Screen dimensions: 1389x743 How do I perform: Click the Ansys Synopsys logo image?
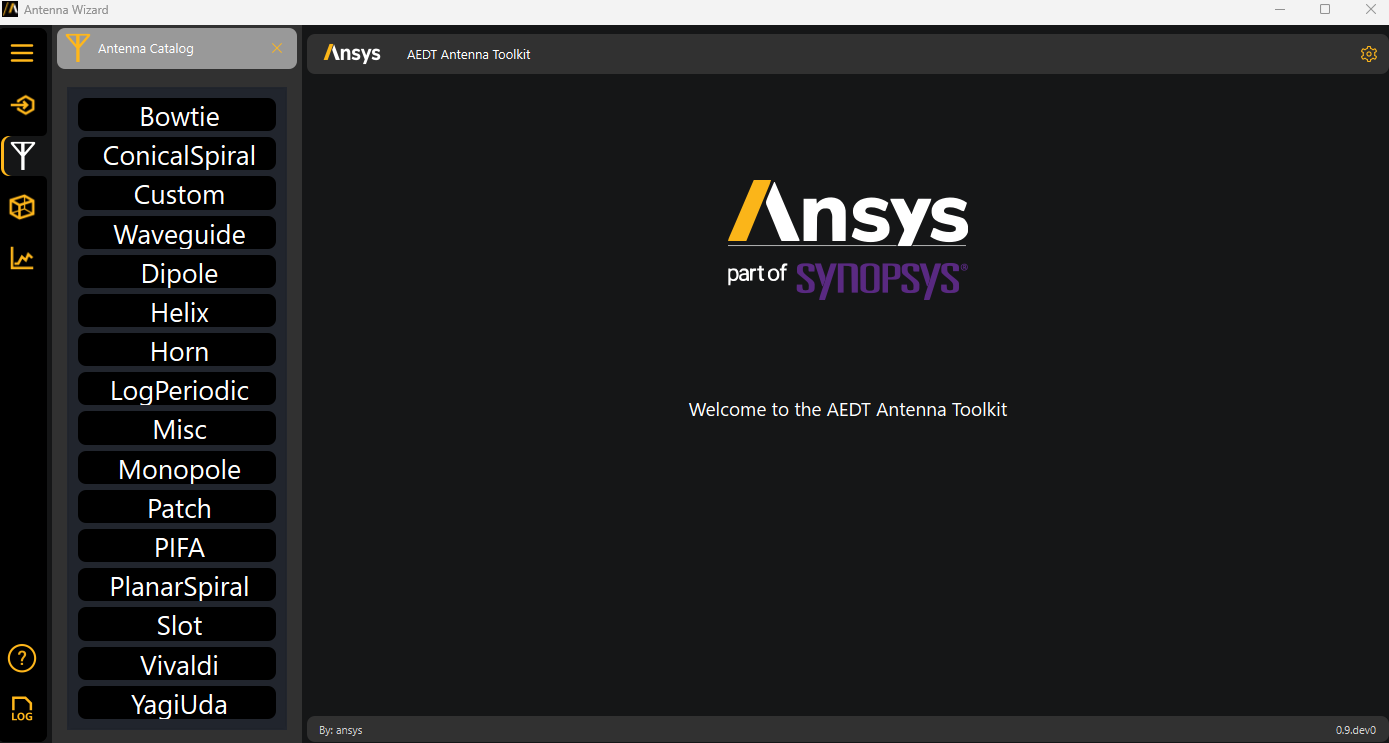848,239
